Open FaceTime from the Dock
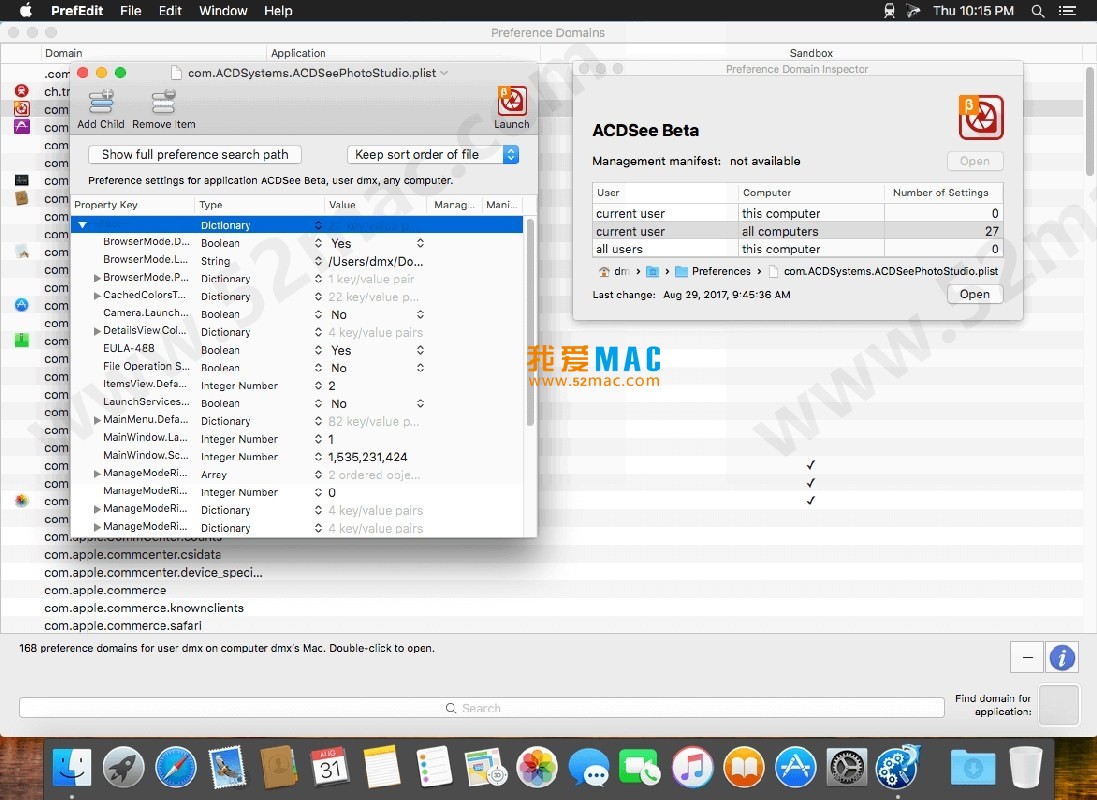 point(640,767)
